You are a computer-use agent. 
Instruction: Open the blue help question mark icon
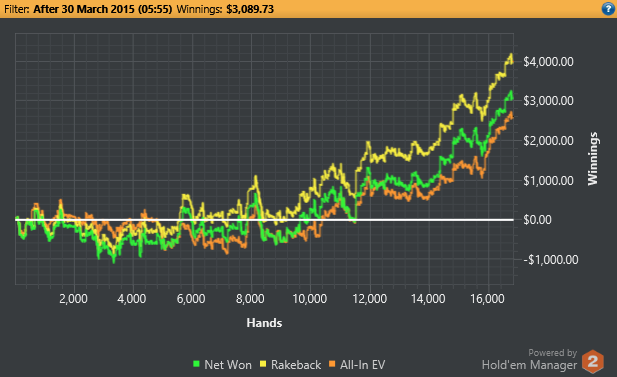tap(608, 9)
